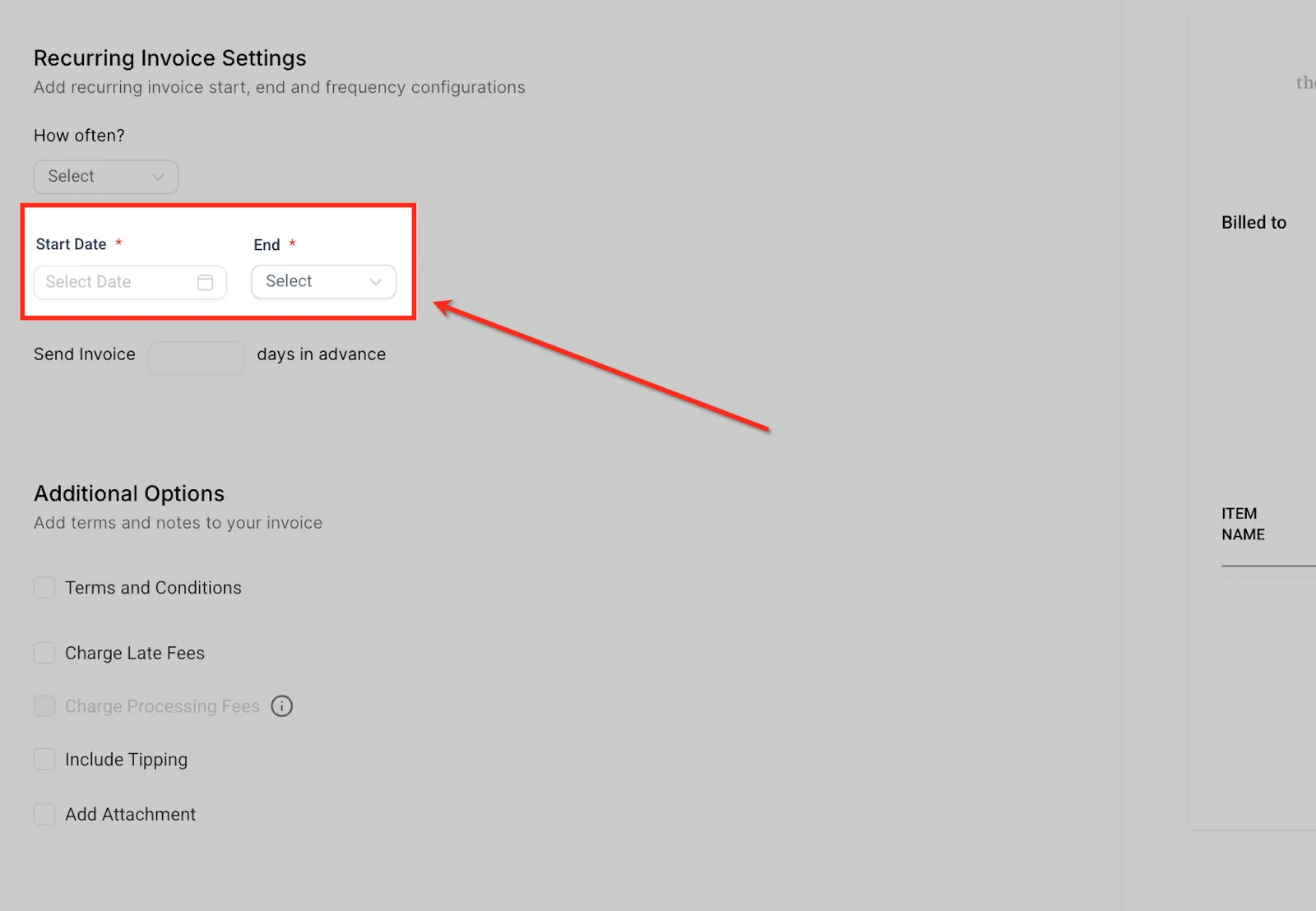The width and height of the screenshot is (1316, 911).
Task: Click the Billed to heading in preview
Action: (1253, 222)
